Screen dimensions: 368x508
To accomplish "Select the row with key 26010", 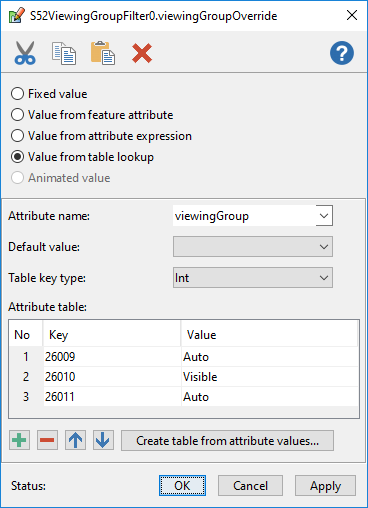I will [x=184, y=377].
